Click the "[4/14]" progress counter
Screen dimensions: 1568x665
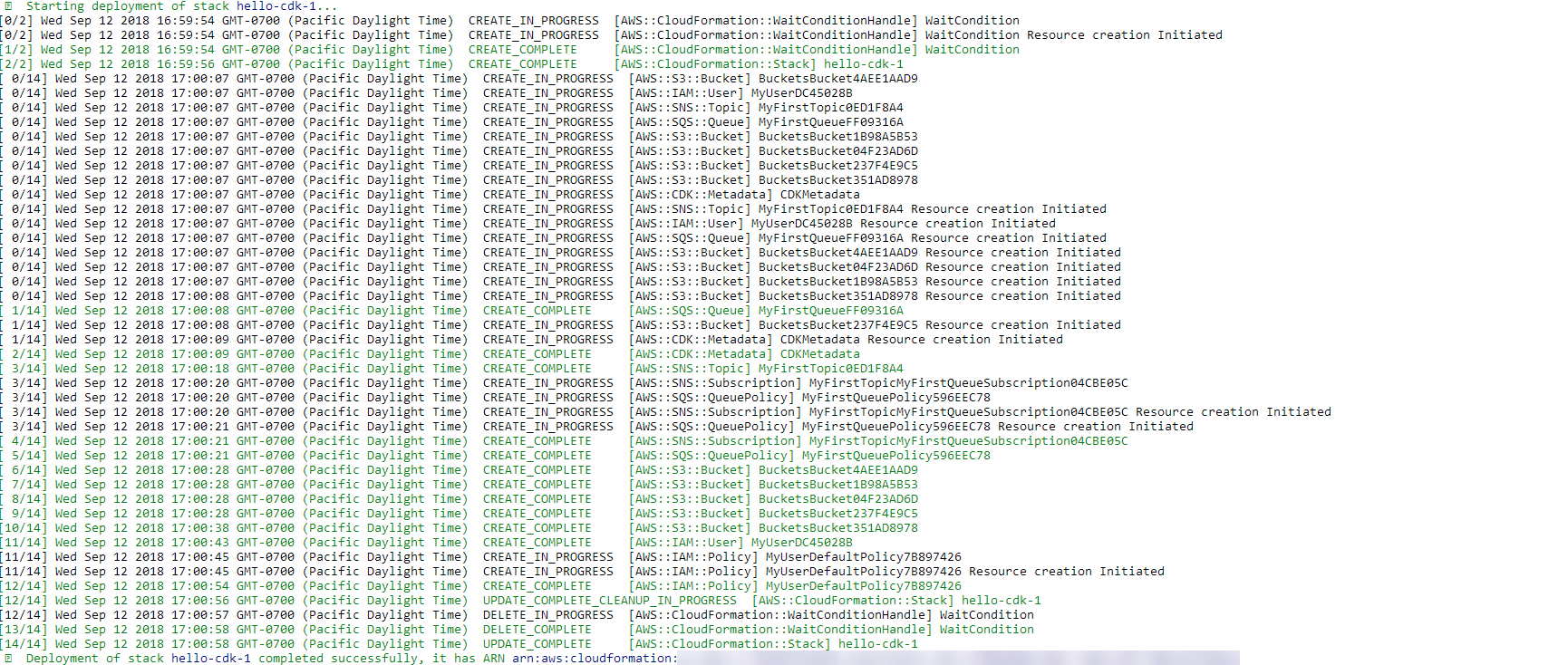[24, 441]
